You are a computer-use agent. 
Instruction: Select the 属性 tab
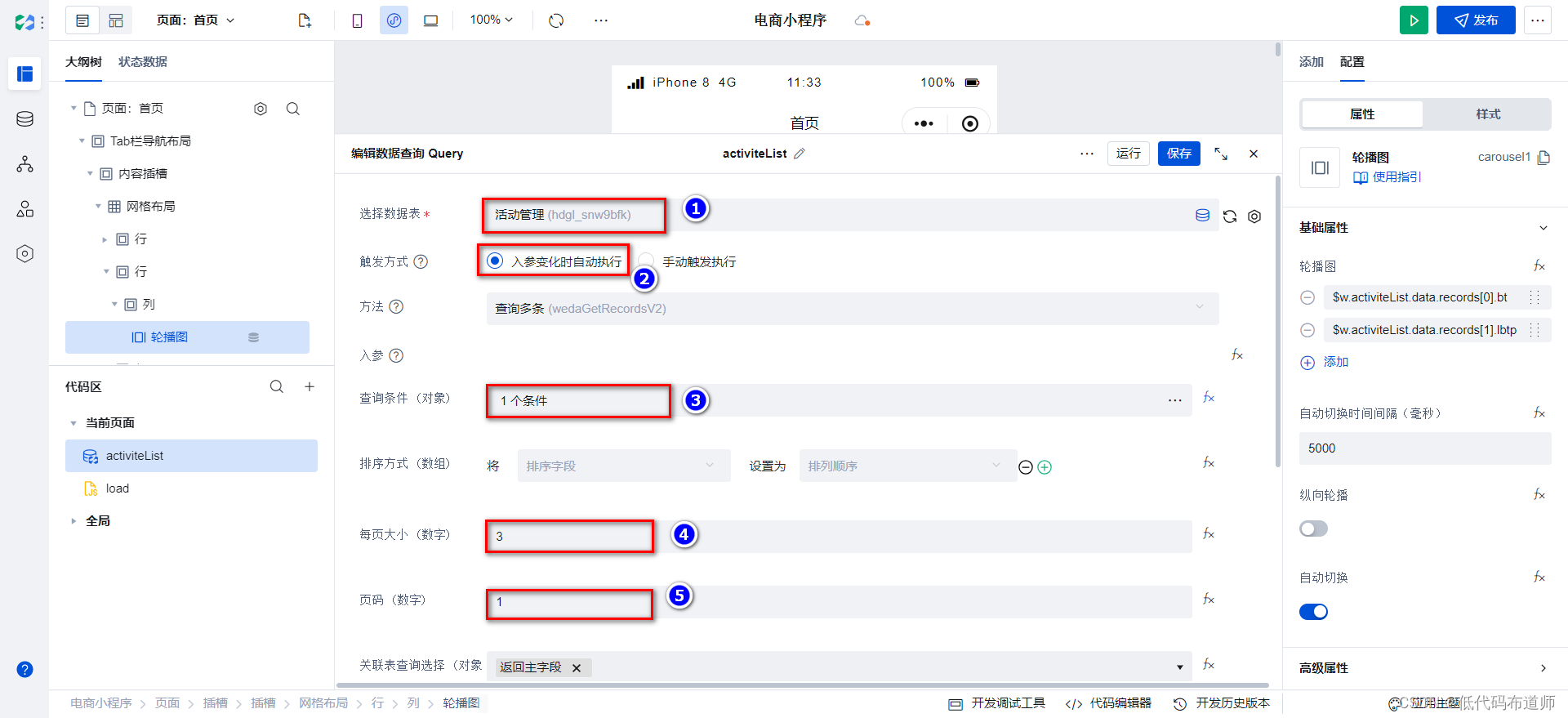coord(1362,114)
